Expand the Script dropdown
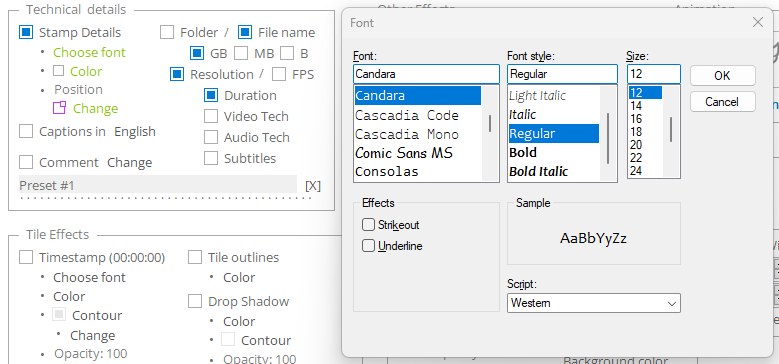Viewport: 779px width, 364px height. [594, 303]
